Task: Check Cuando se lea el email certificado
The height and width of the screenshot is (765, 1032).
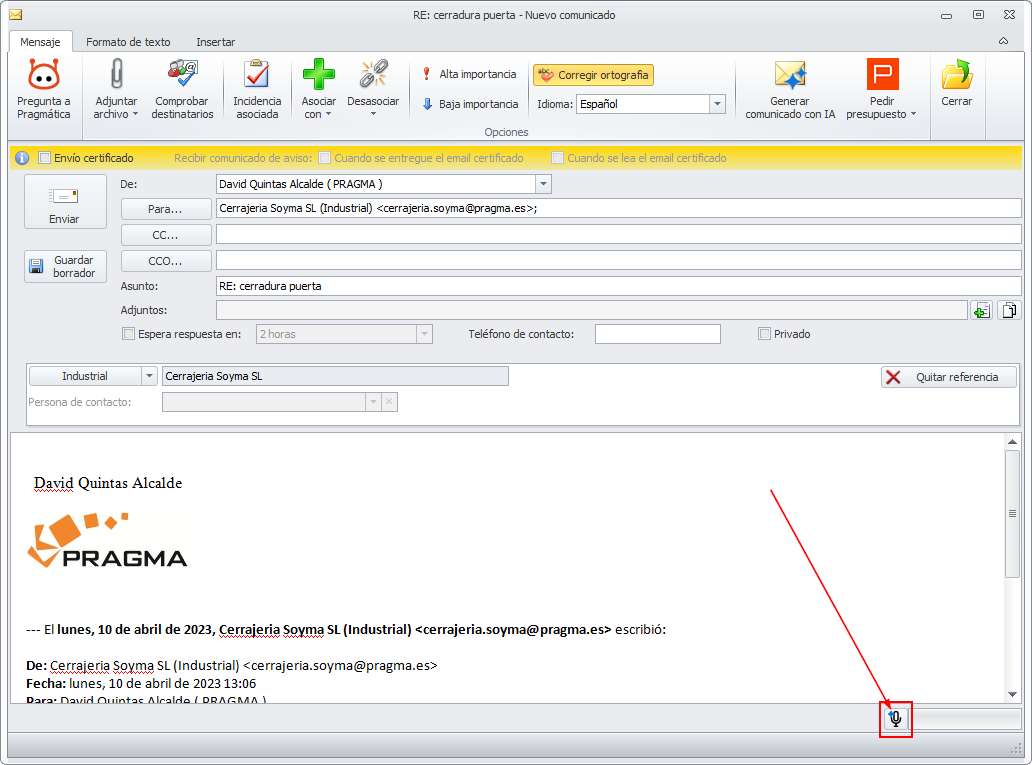Action: click(x=557, y=158)
